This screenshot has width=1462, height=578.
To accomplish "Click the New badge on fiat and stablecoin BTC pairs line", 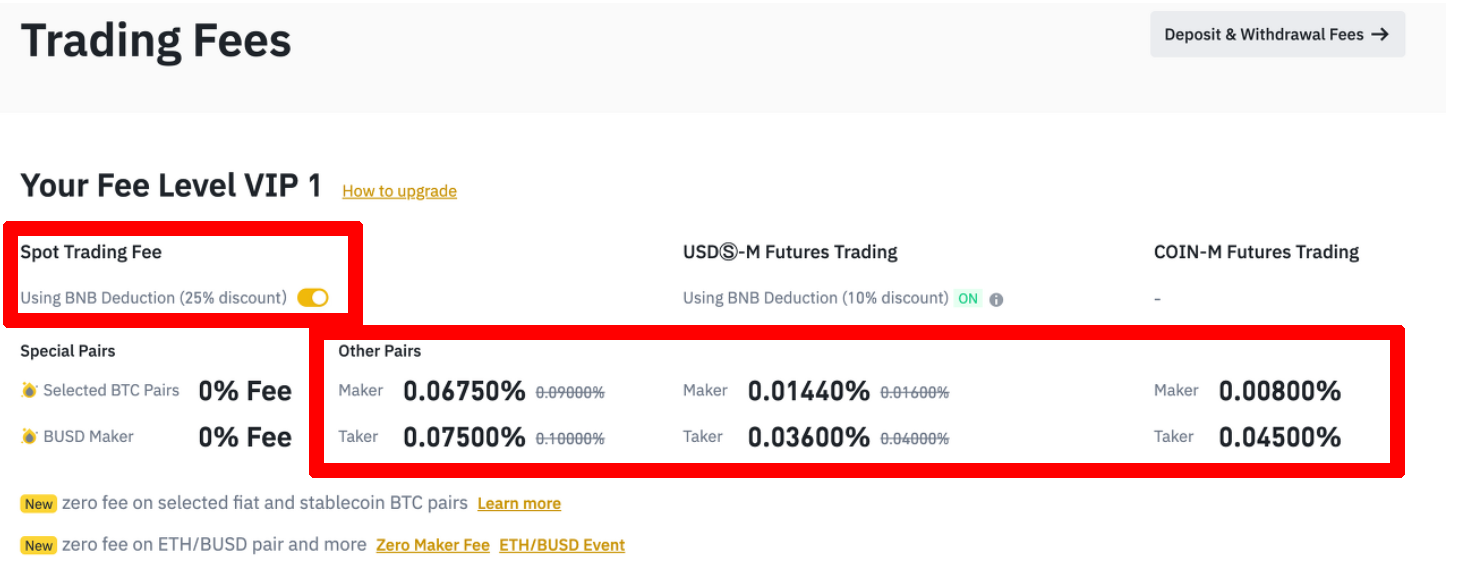I will point(39,504).
